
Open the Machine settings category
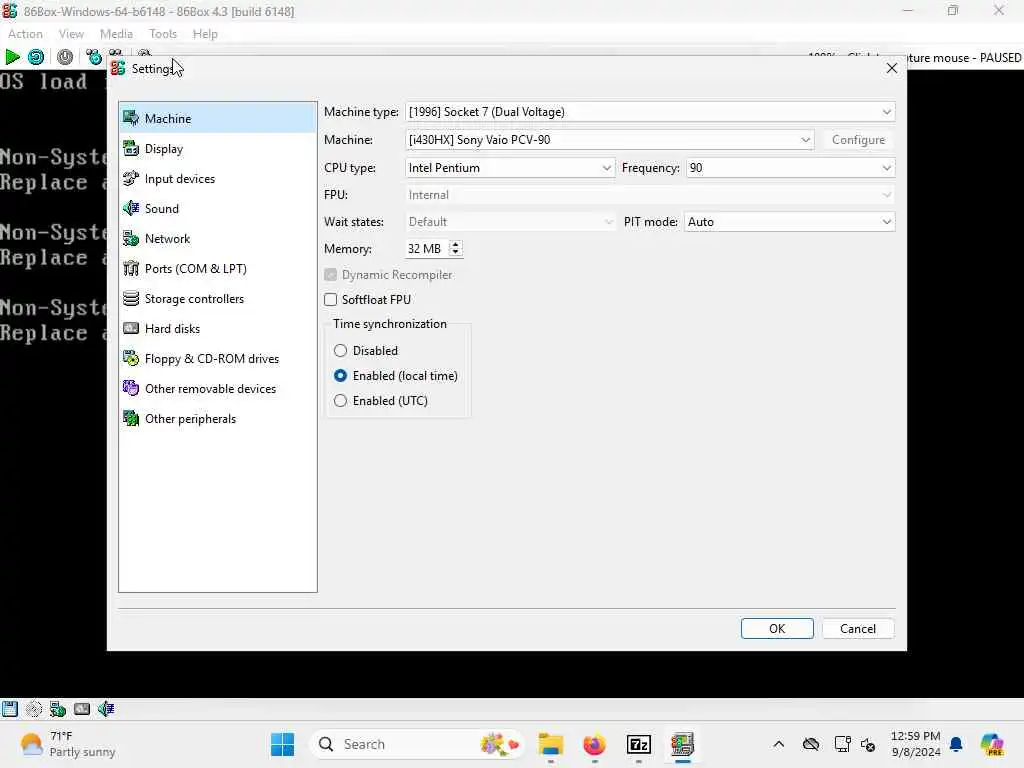(217, 118)
